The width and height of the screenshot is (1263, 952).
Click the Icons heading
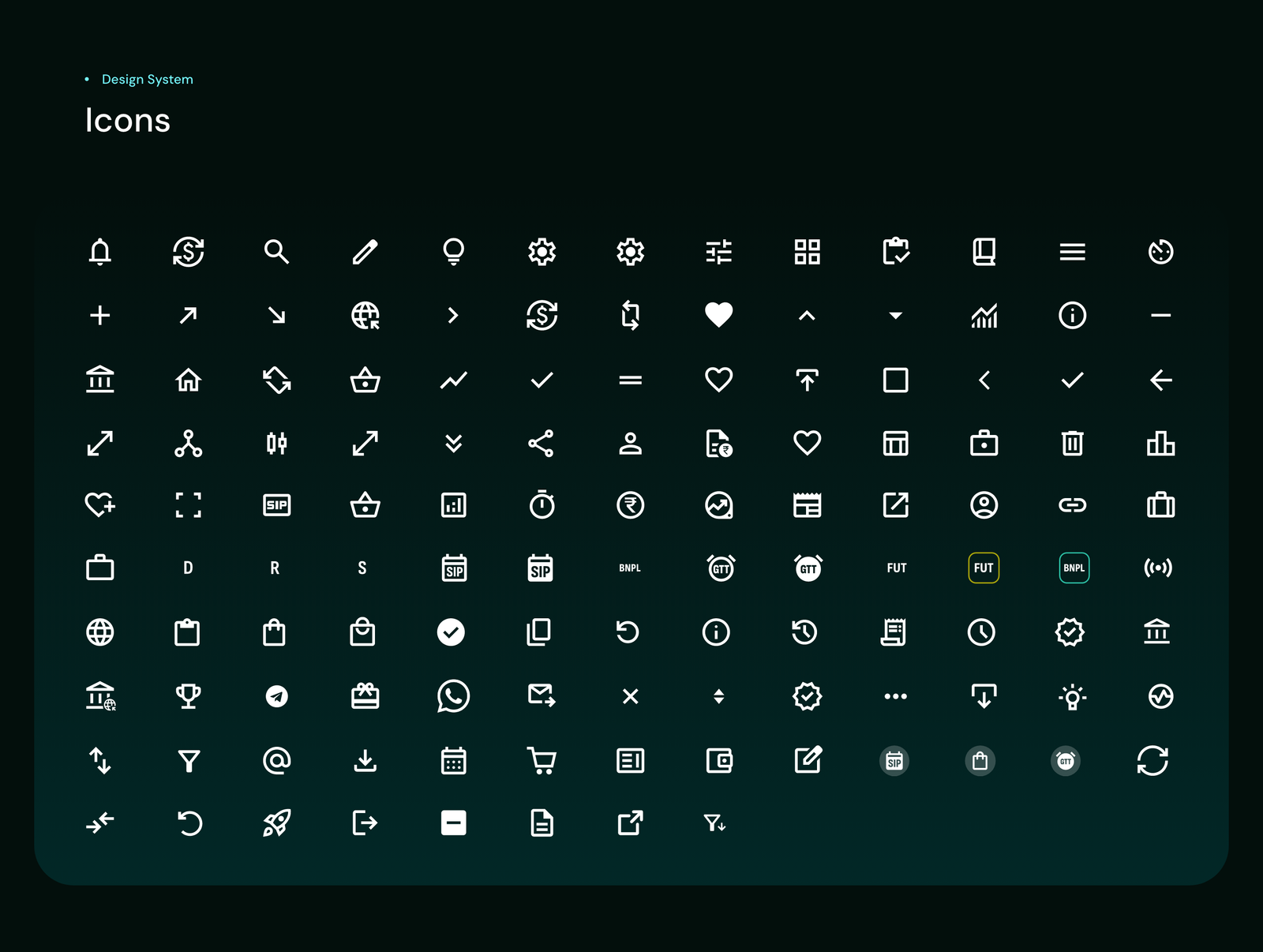(x=128, y=120)
